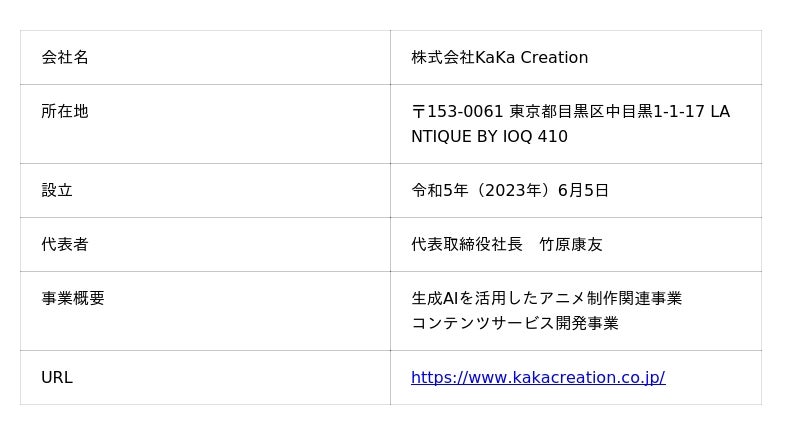
Task: Click the 6月5日 date text
Action: point(583,190)
